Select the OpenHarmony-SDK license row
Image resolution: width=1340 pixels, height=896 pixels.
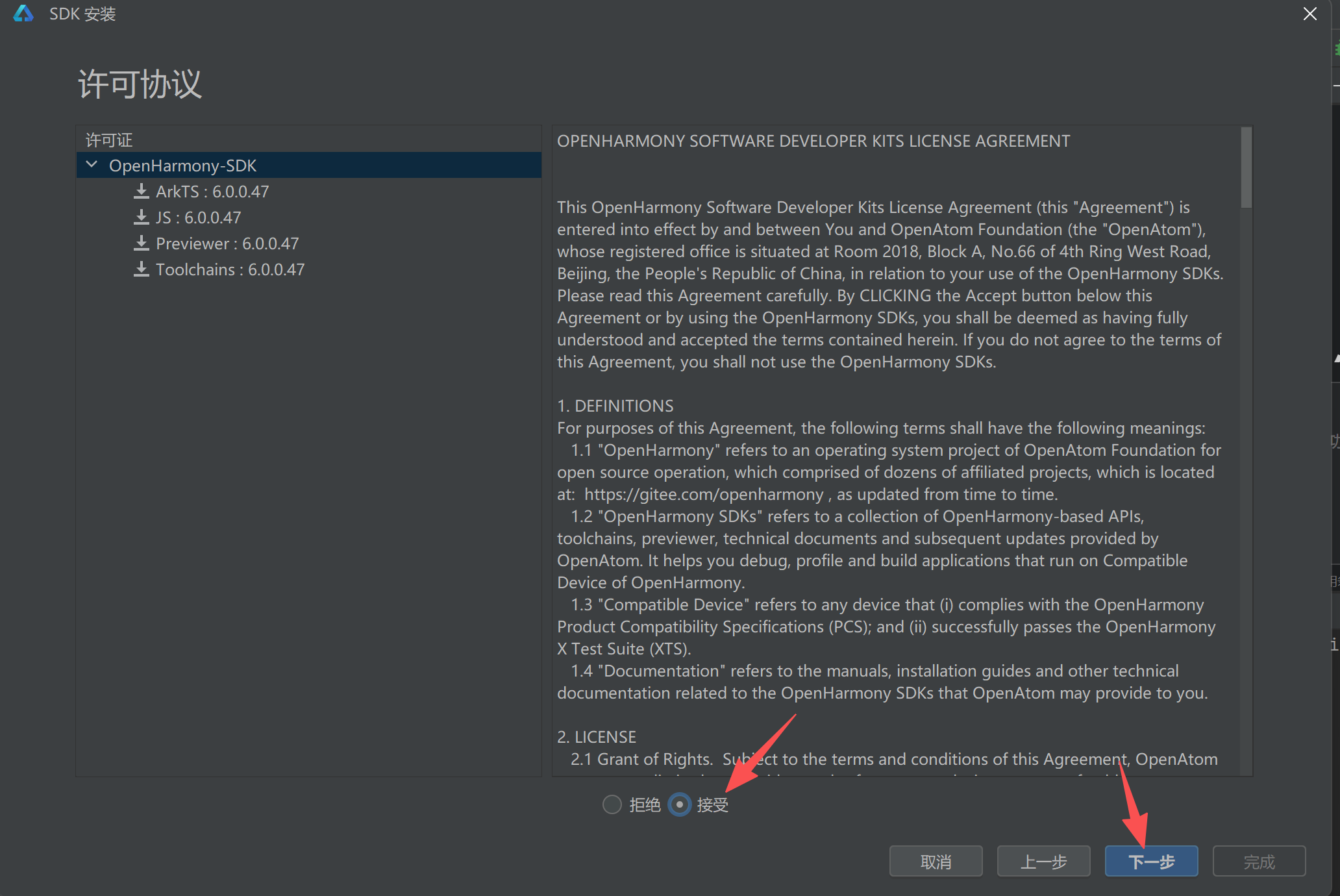(x=183, y=166)
